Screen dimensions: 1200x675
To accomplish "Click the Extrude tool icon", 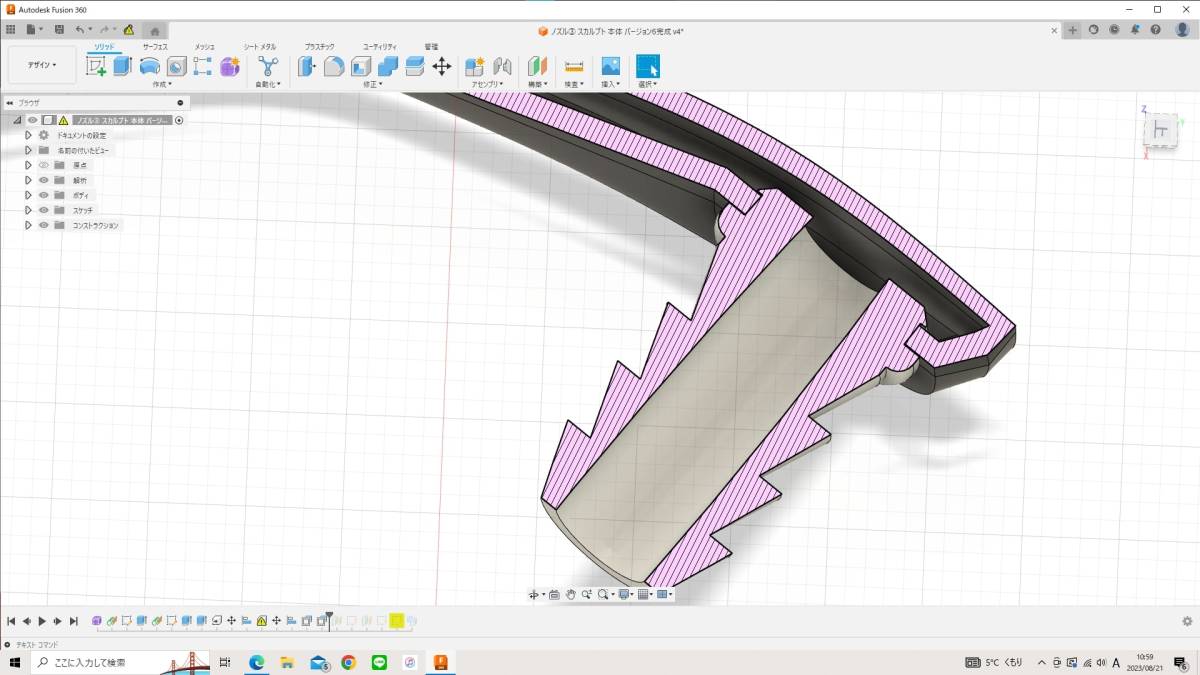I will click(x=122, y=66).
